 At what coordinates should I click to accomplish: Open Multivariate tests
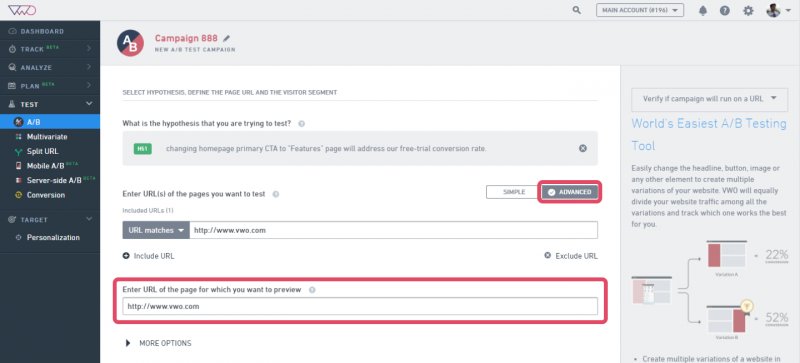47,137
